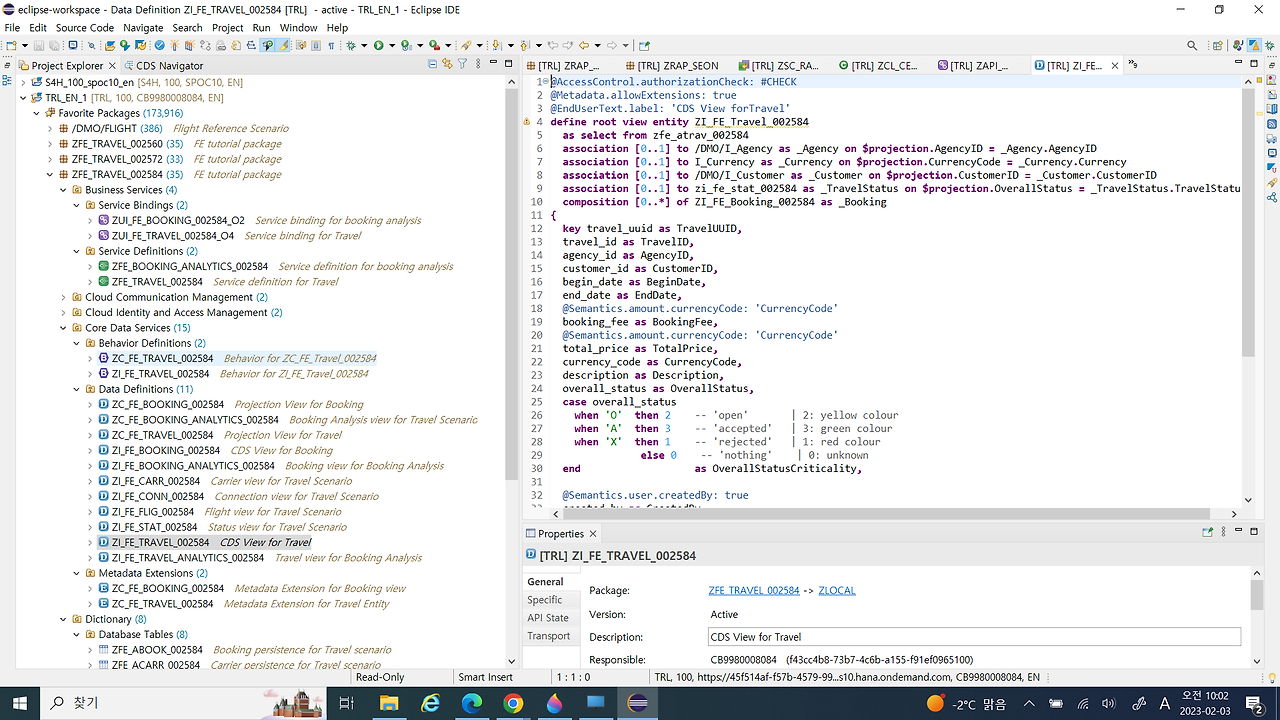Click the ZLOCAL package link

(x=837, y=590)
